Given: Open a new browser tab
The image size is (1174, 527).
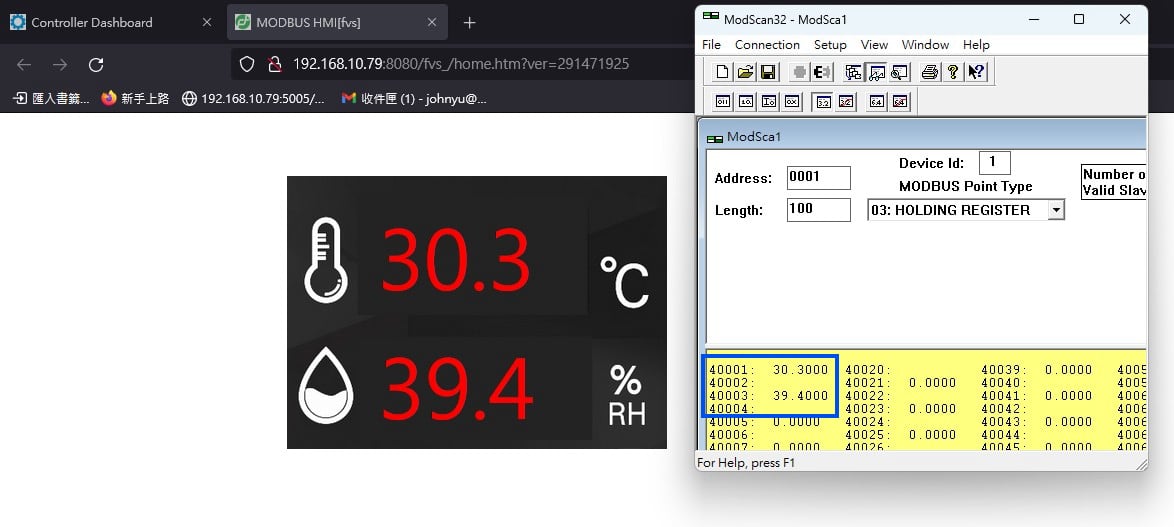Looking at the screenshot, I should click(469, 22).
